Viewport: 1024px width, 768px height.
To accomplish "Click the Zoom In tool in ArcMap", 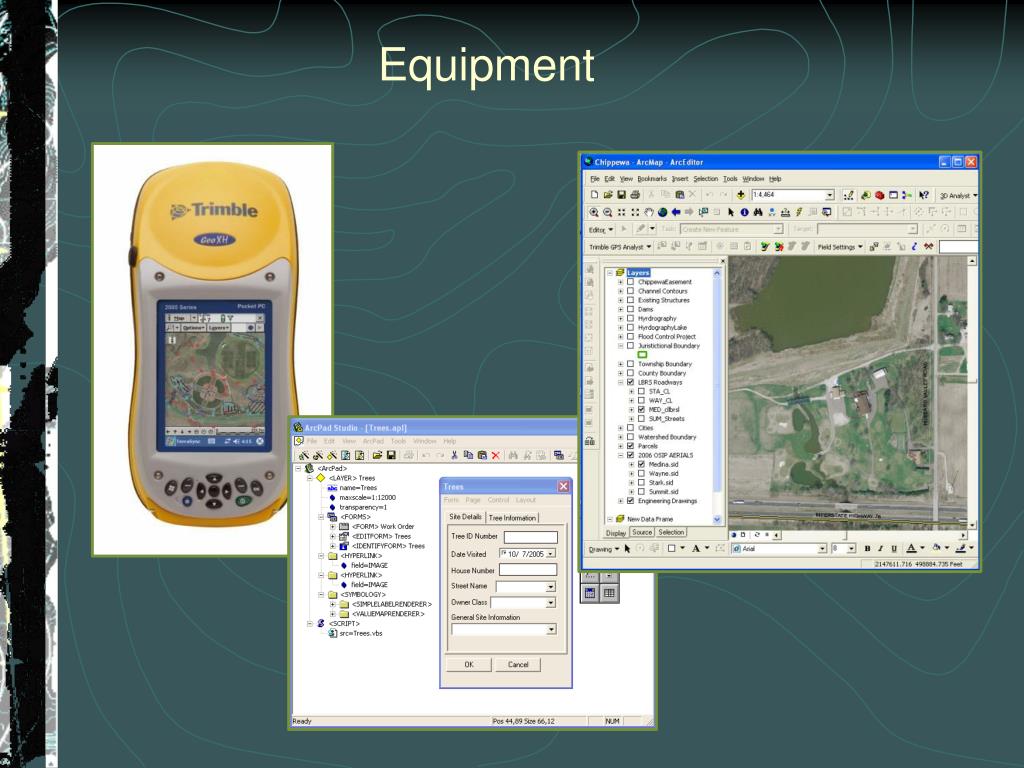I will (x=594, y=212).
